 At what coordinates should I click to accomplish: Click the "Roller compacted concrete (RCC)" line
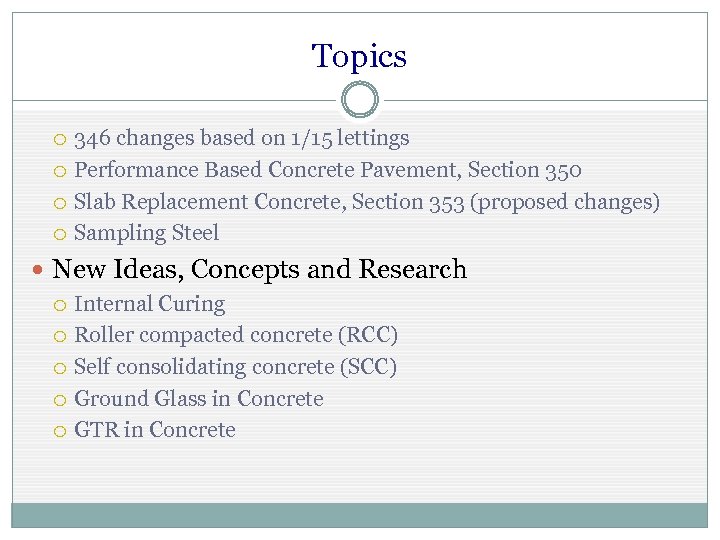(236, 335)
